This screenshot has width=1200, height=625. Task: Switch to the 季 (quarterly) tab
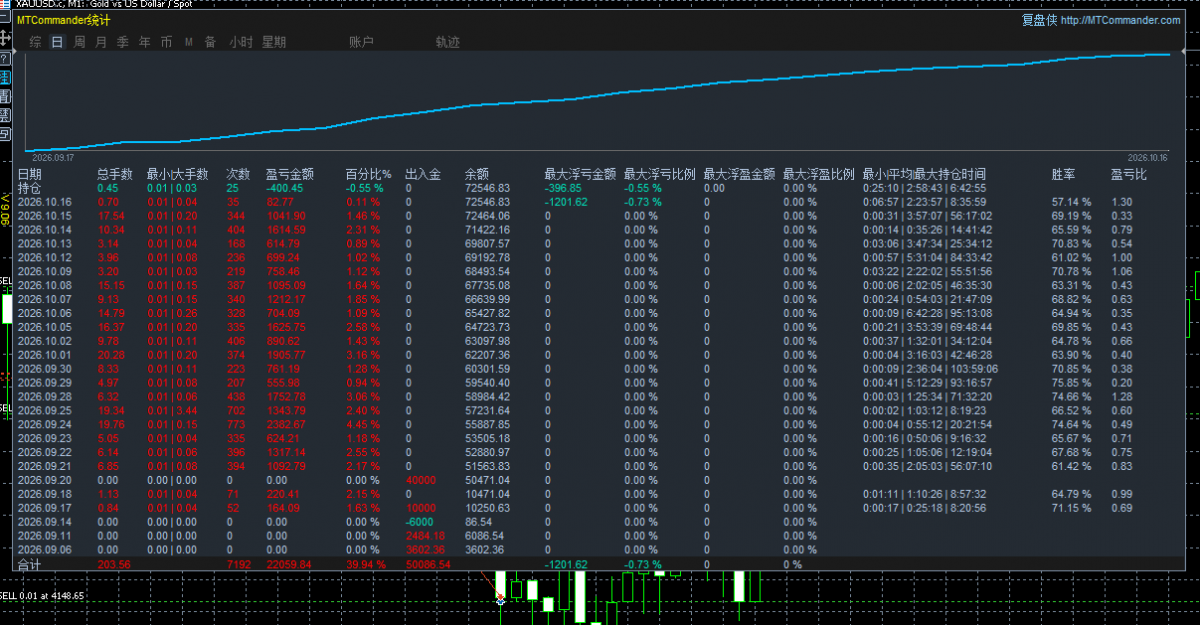click(x=123, y=42)
